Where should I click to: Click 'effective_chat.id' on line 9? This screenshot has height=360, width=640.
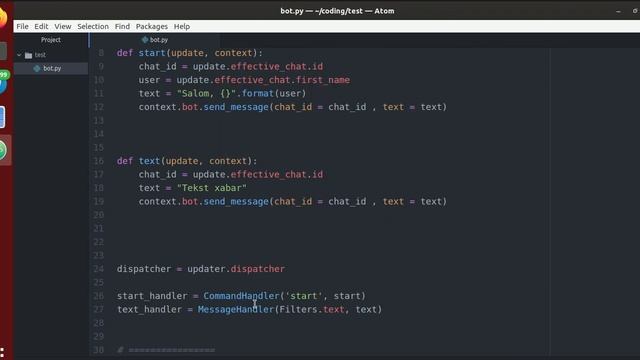[x=277, y=67]
